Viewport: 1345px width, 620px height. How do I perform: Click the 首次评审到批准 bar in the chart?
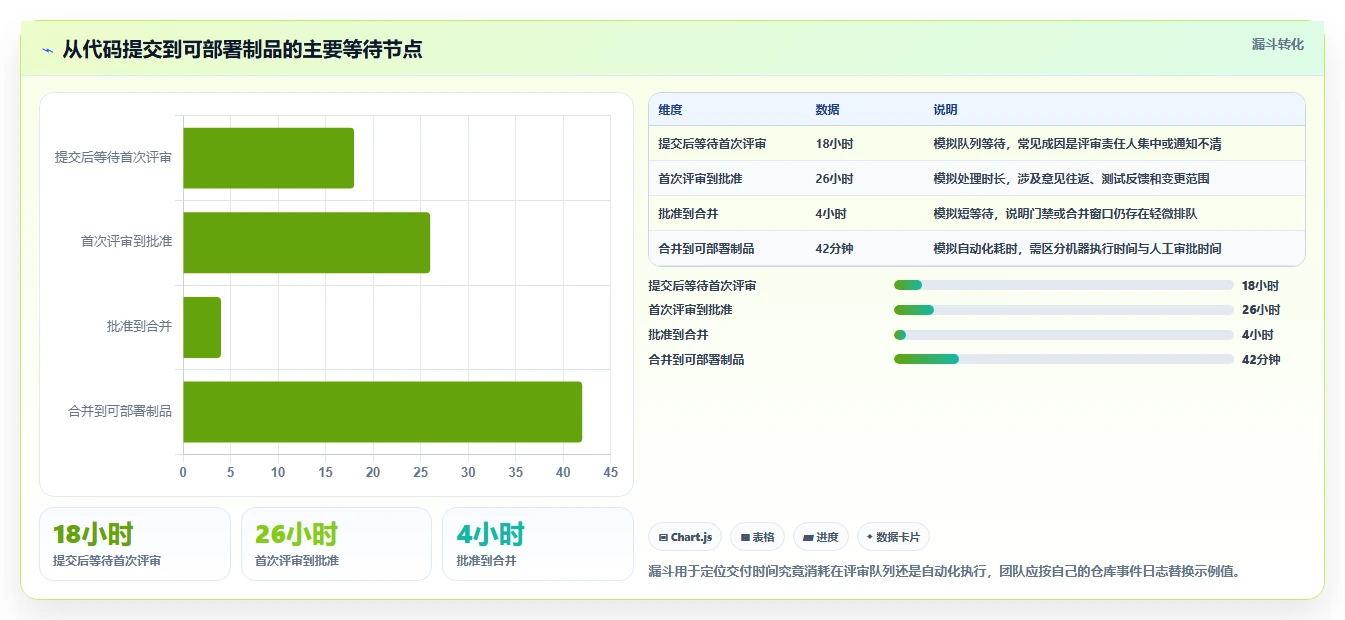(x=306, y=242)
